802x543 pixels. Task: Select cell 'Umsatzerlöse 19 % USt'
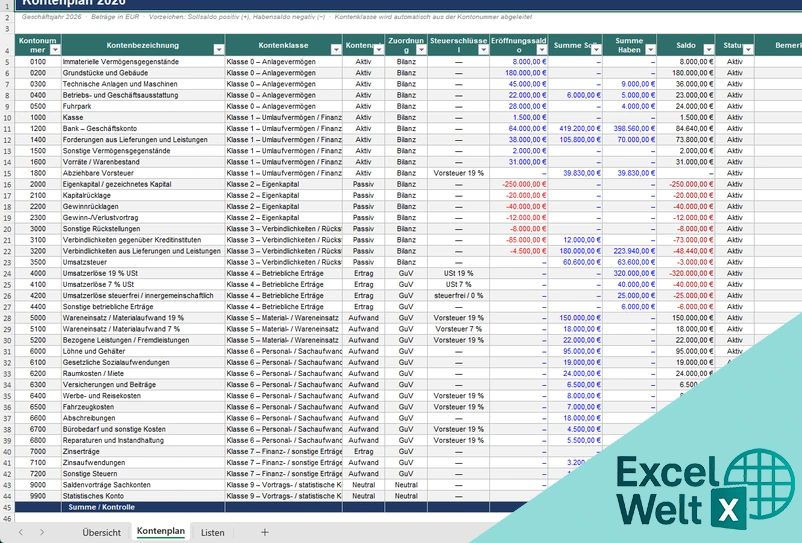point(143,274)
